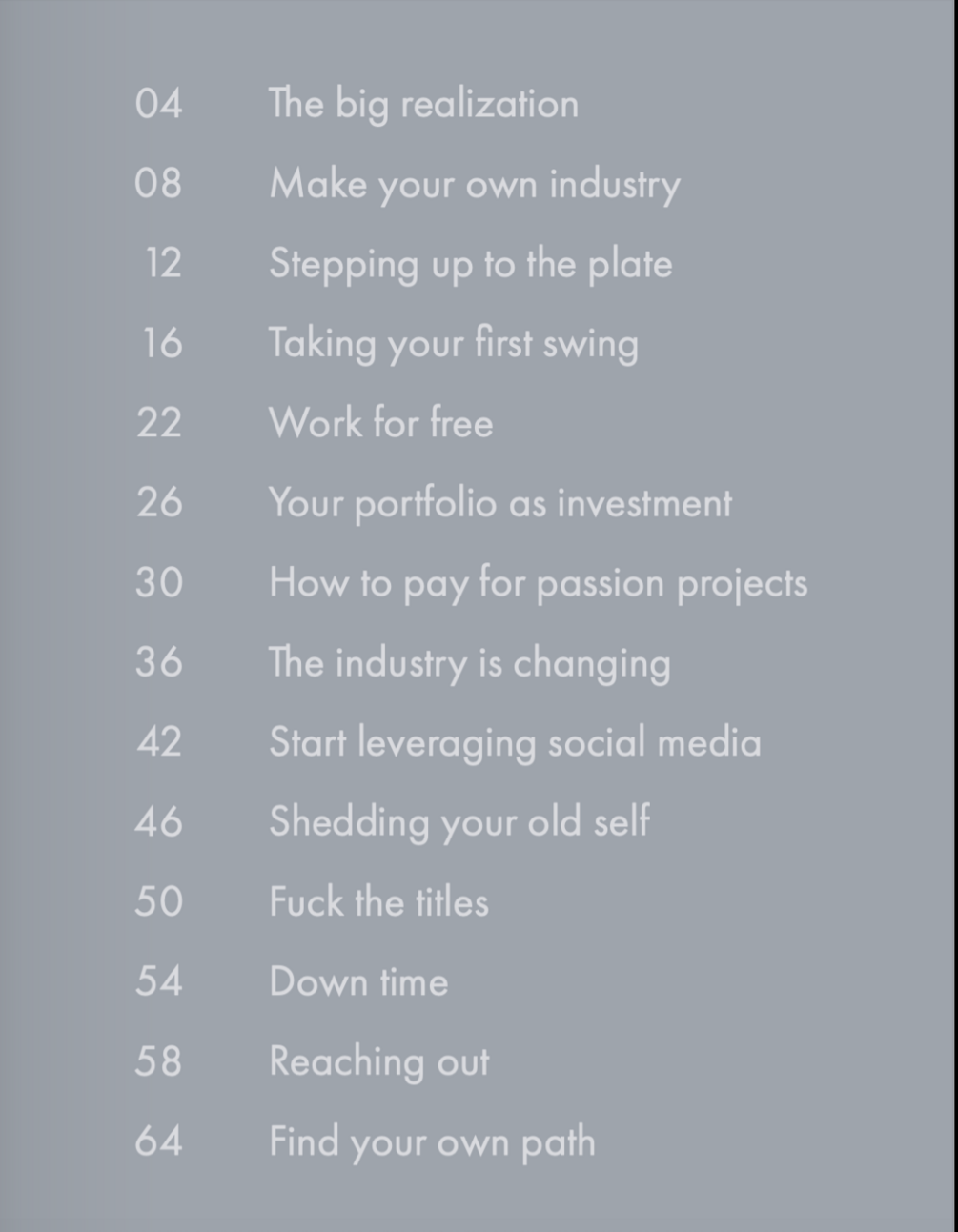
Task: Open 'Start leveraging social media' chapter
Action: [515, 743]
